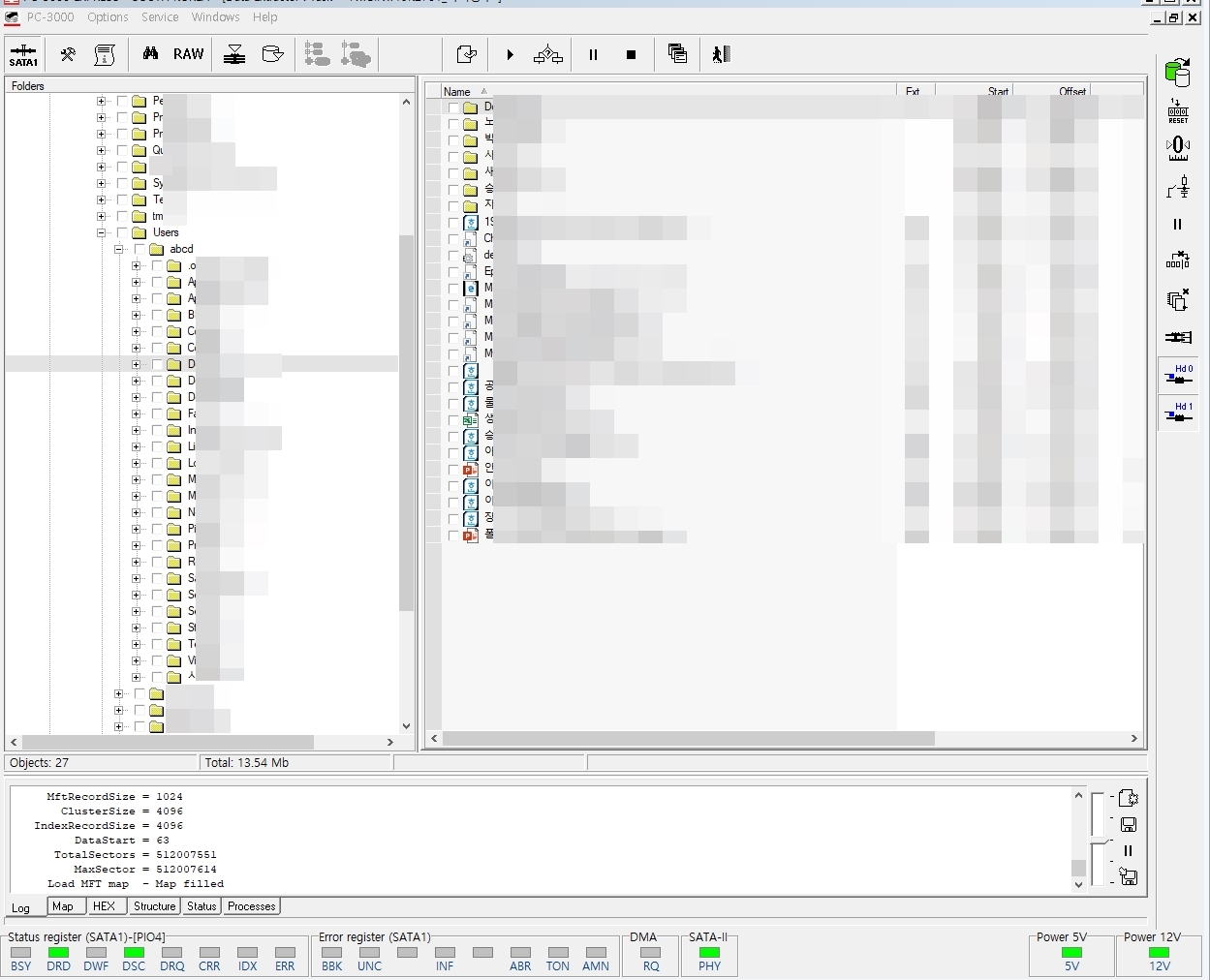1210x980 pixels.
Task: Sort files by the Offset column header
Action: point(1052,91)
